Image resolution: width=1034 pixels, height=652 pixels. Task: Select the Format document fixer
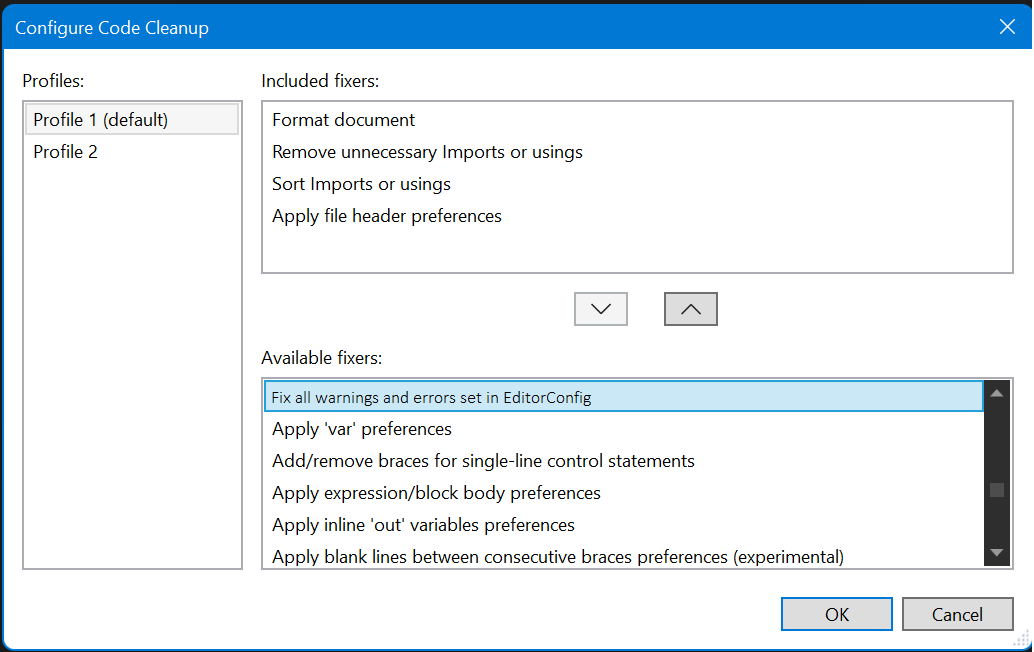[x=343, y=119]
